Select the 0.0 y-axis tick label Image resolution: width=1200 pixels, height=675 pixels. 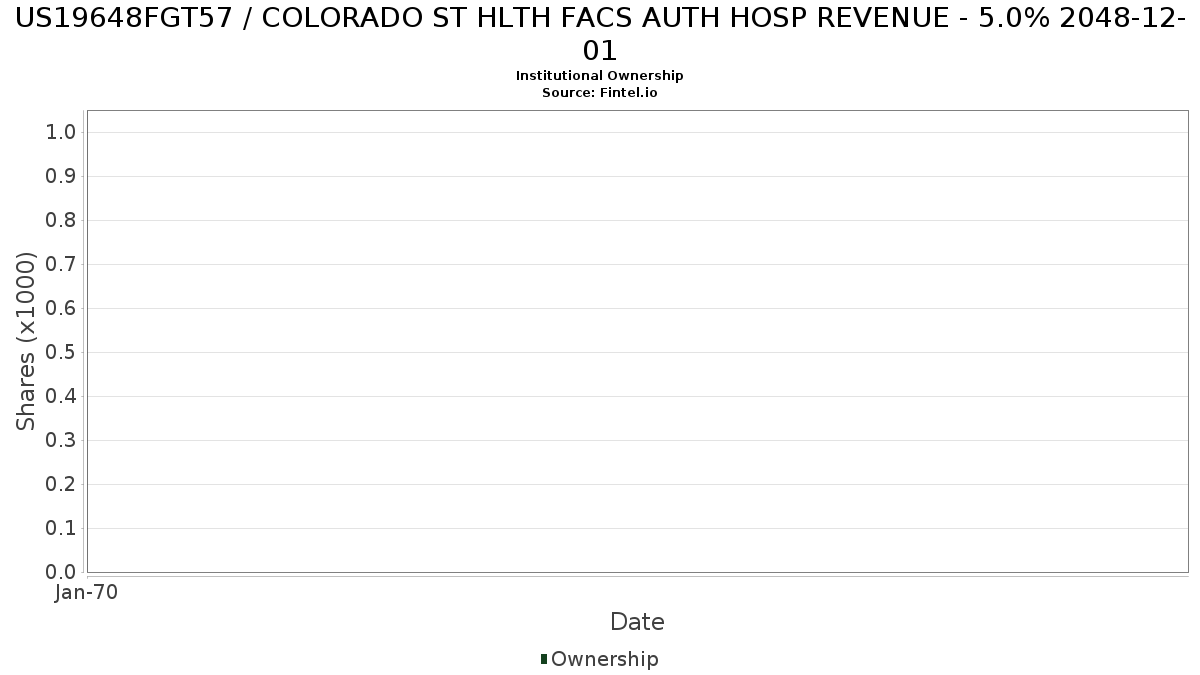(61, 572)
